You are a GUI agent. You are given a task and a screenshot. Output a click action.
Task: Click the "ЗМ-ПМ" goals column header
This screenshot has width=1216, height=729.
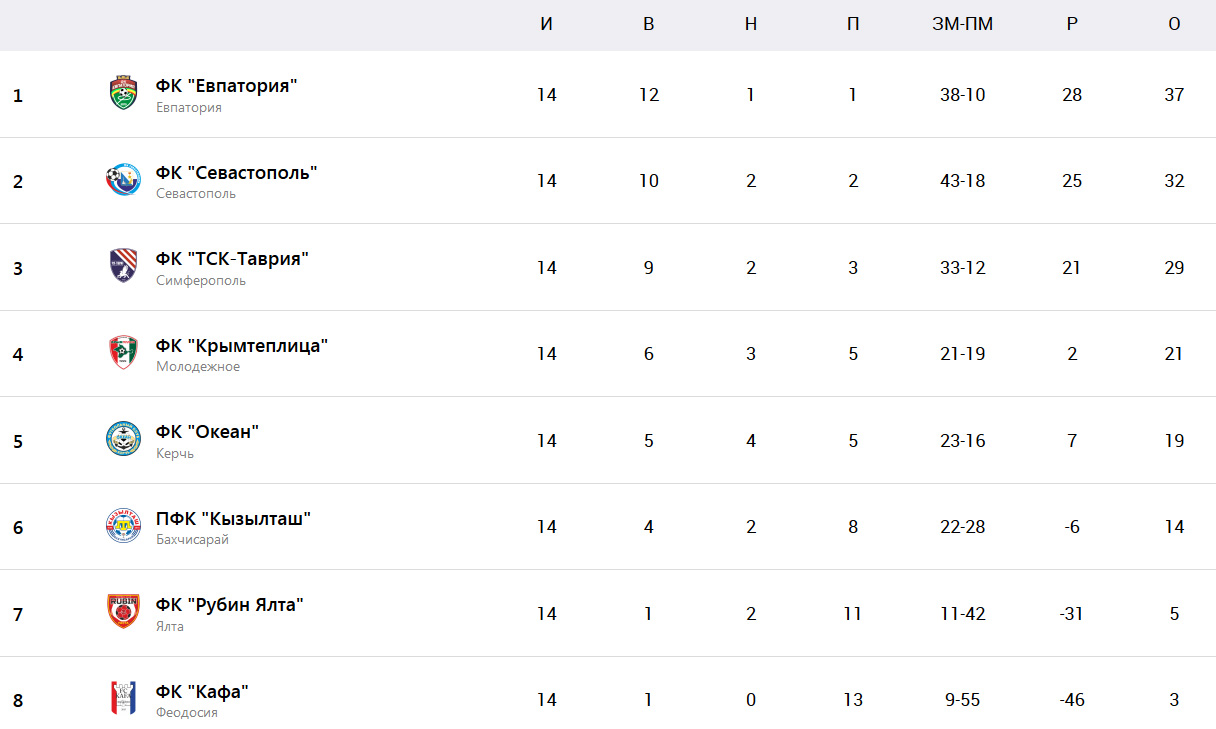pyautogui.click(x=962, y=24)
